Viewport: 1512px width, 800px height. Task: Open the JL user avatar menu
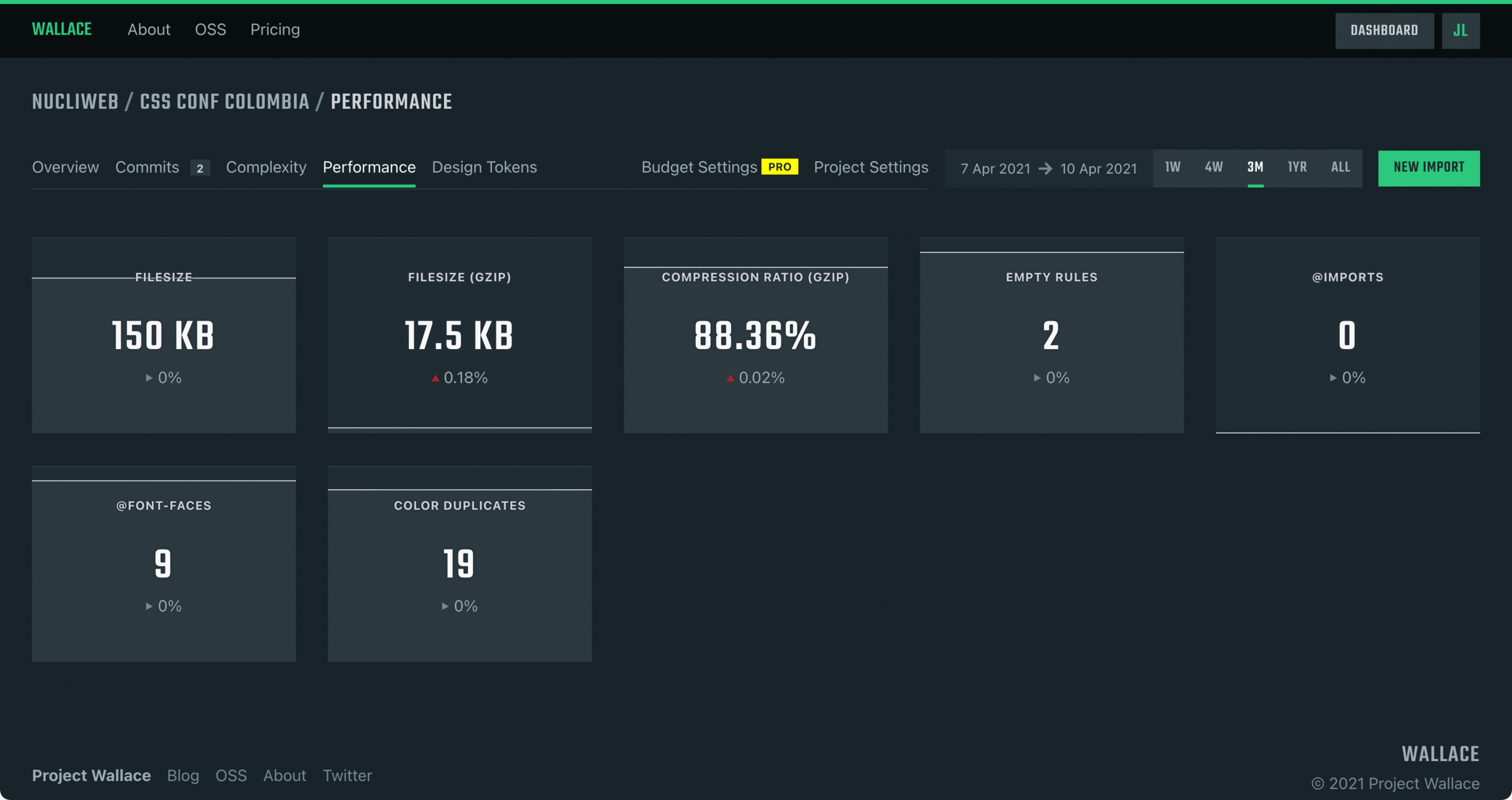[x=1460, y=31]
